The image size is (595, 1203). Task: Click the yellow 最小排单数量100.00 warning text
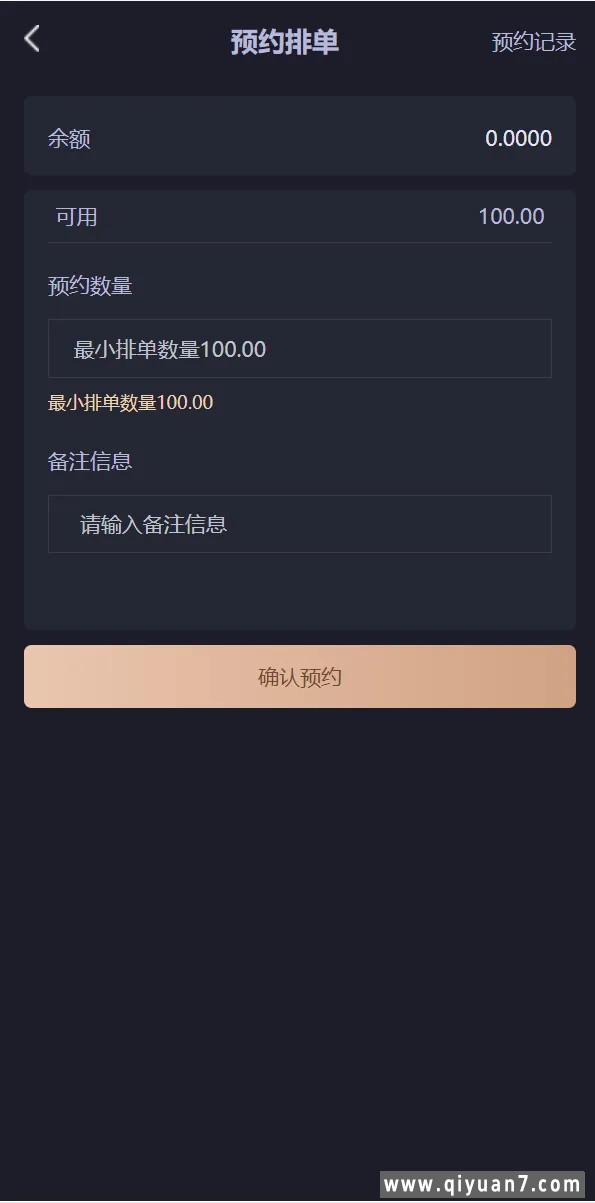[x=129, y=402]
